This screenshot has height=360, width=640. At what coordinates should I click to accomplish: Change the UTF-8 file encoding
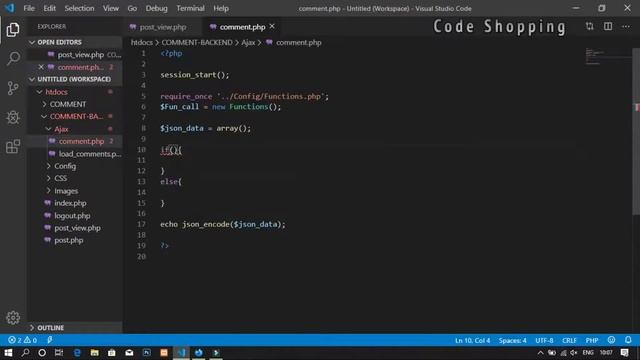544,340
